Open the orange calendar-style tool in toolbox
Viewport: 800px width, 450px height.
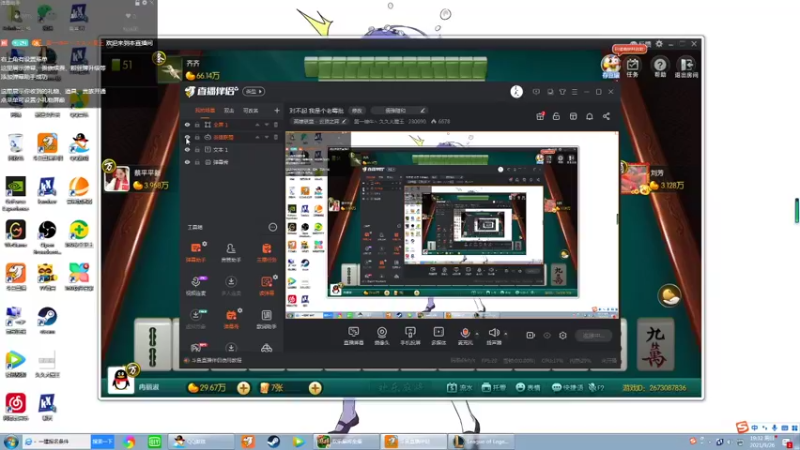pyautogui.click(x=231, y=318)
